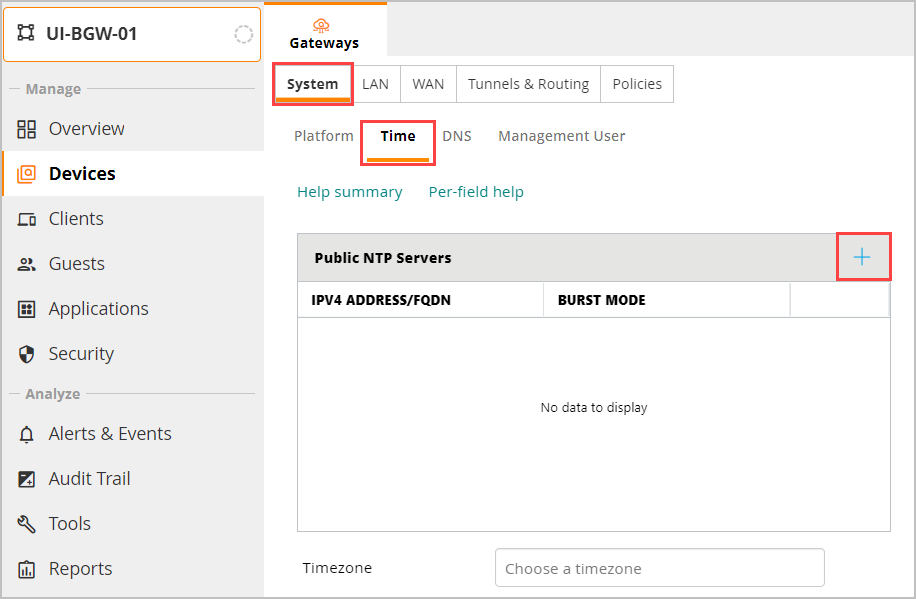916x599 pixels.
Task: Click the Alerts & Events bell icon
Action: (27, 434)
